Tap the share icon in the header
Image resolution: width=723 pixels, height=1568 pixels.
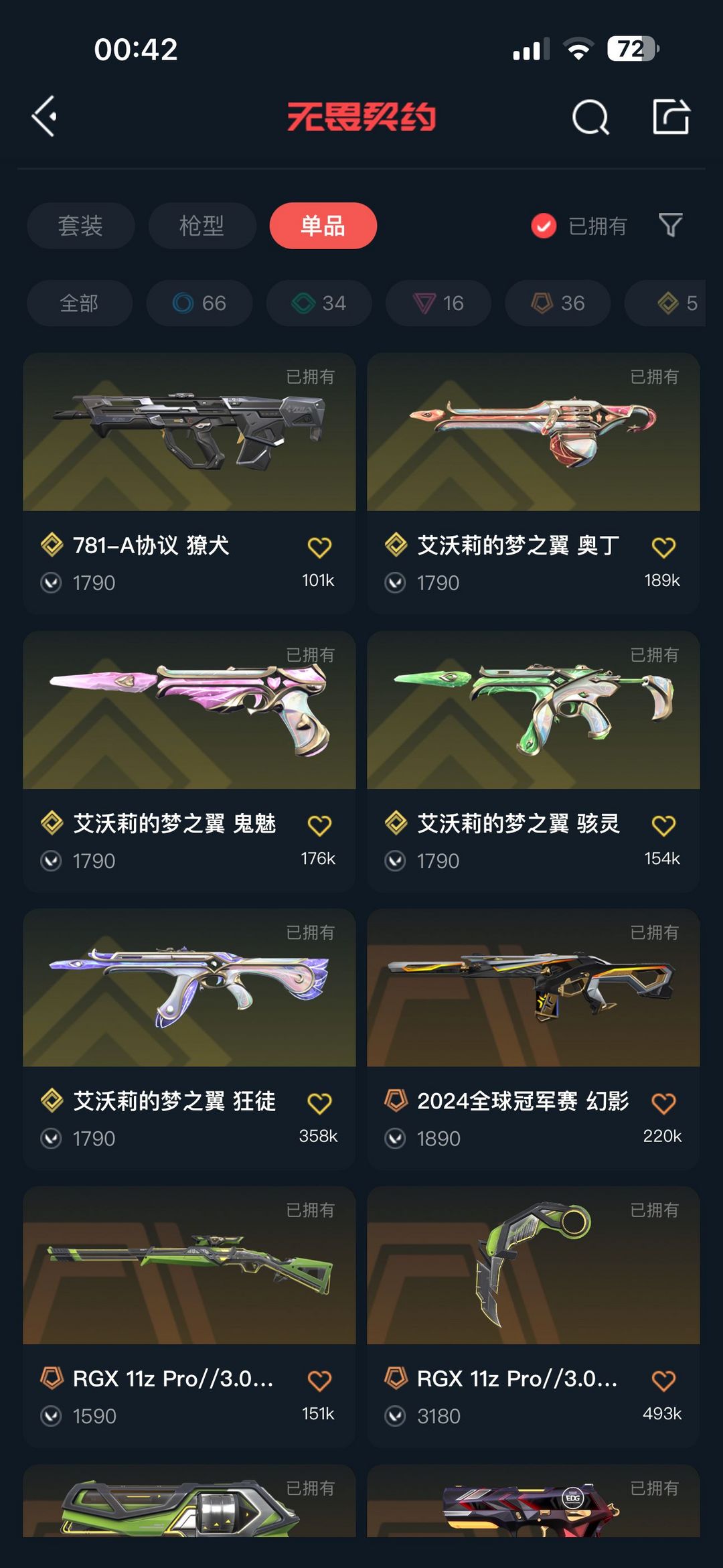(x=671, y=117)
